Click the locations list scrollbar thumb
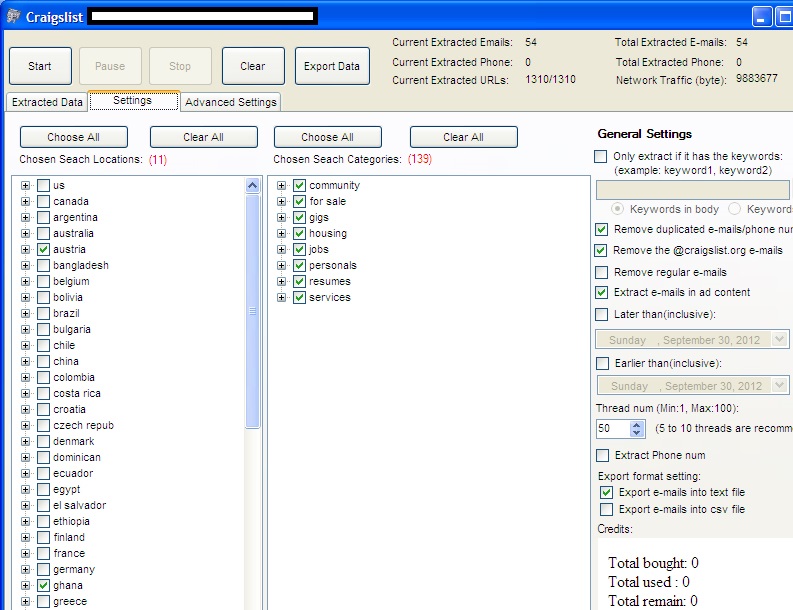The width and height of the screenshot is (793, 610). coord(252,312)
